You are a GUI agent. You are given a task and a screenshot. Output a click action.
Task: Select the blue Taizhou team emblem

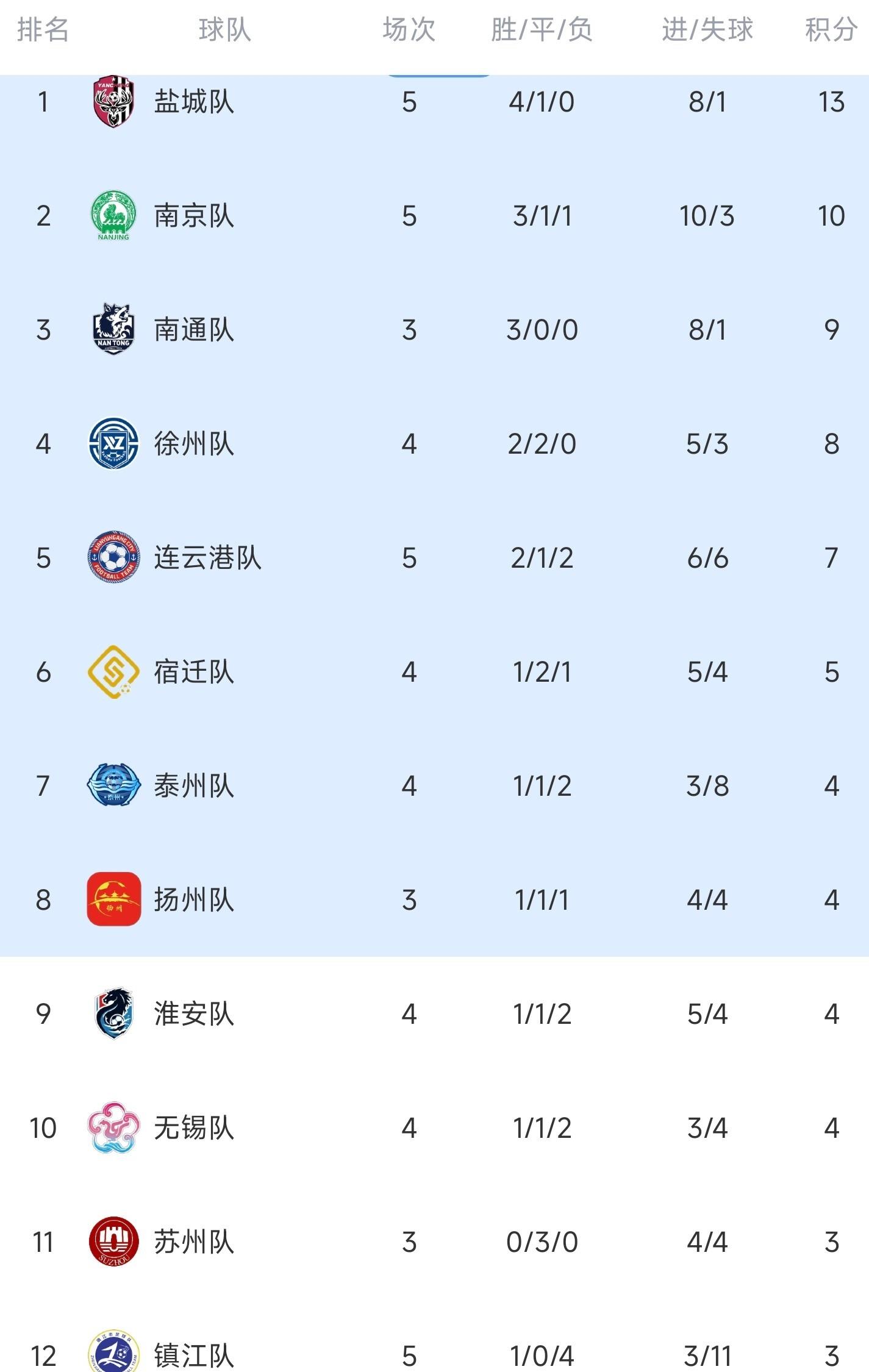coord(113,785)
